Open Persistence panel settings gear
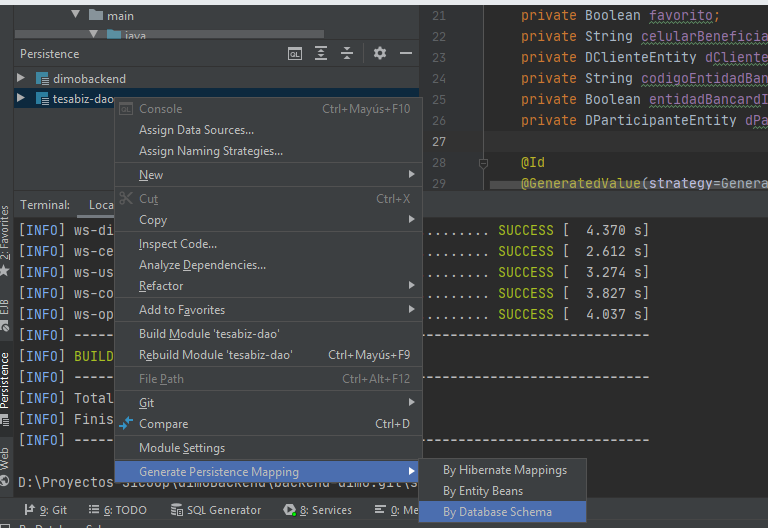768x530 pixels. pos(379,54)
